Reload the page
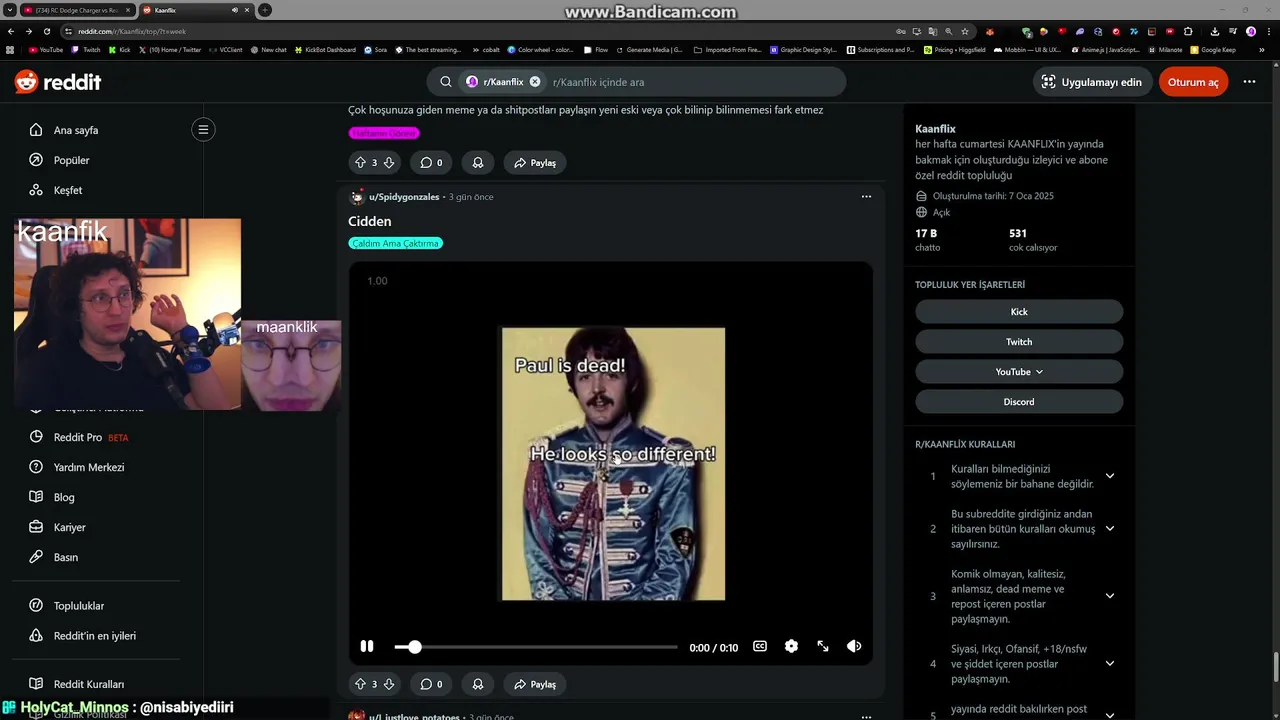Viewport: 1280px width, 720px height. tap(45, 31)
